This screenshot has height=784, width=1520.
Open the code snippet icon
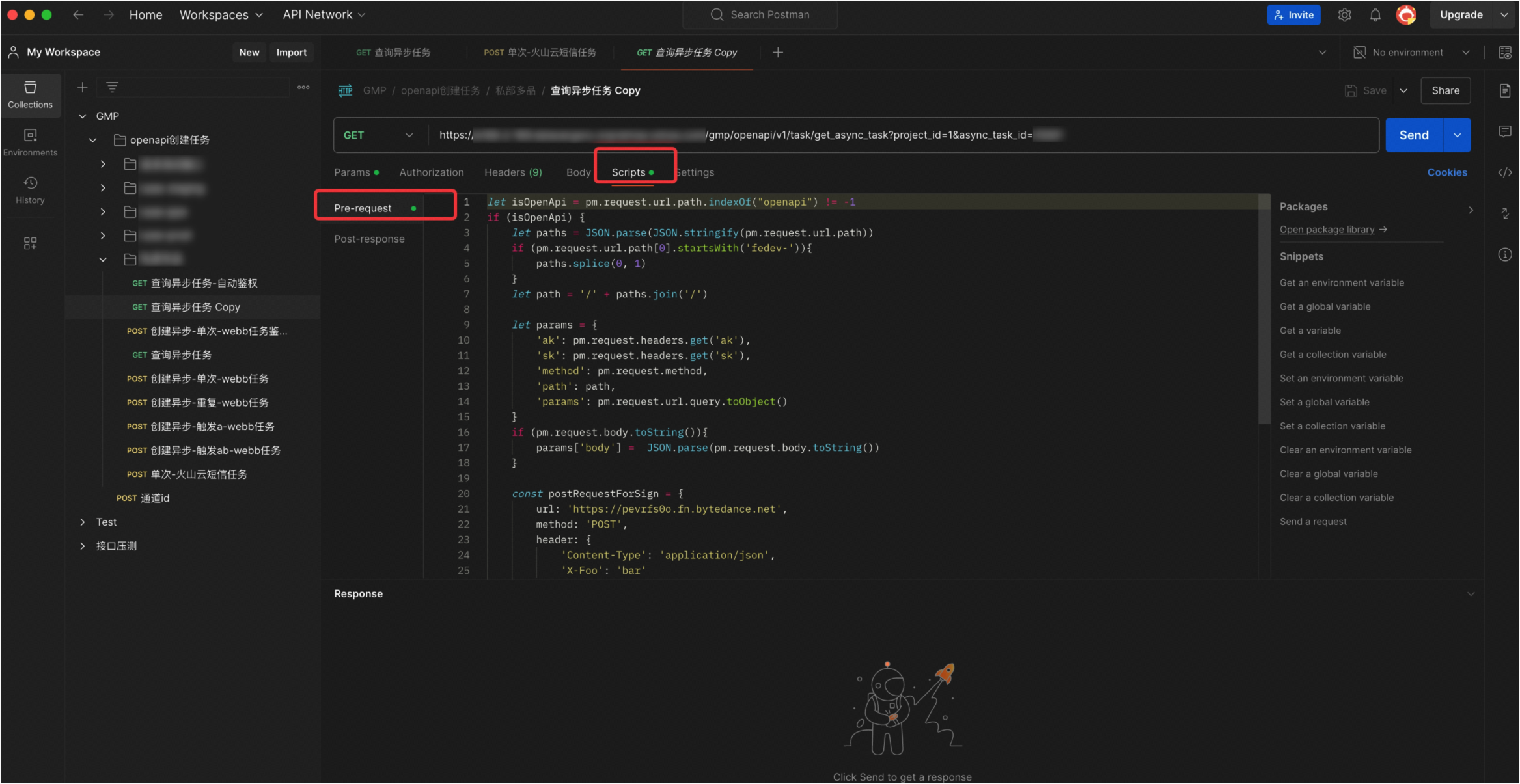click(x=1505, y=172)
